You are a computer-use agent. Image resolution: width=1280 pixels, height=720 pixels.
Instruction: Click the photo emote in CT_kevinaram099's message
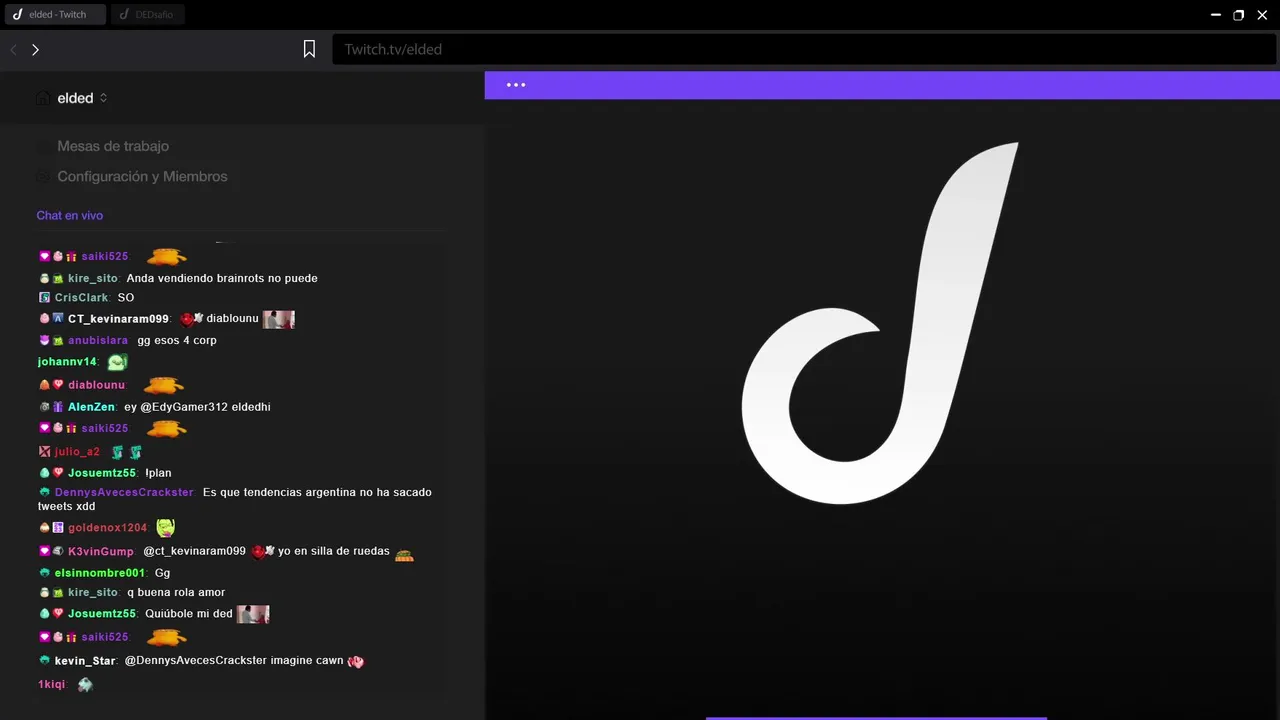[279, 319]
